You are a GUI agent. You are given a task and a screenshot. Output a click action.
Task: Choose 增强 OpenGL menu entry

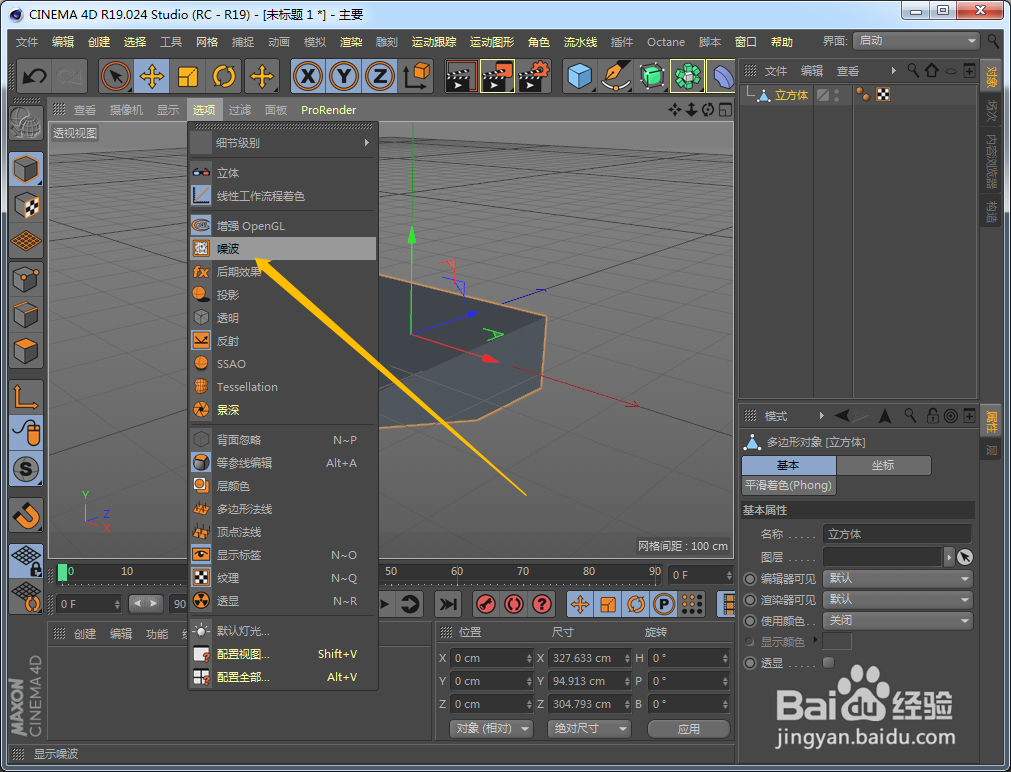pos(282,226)
